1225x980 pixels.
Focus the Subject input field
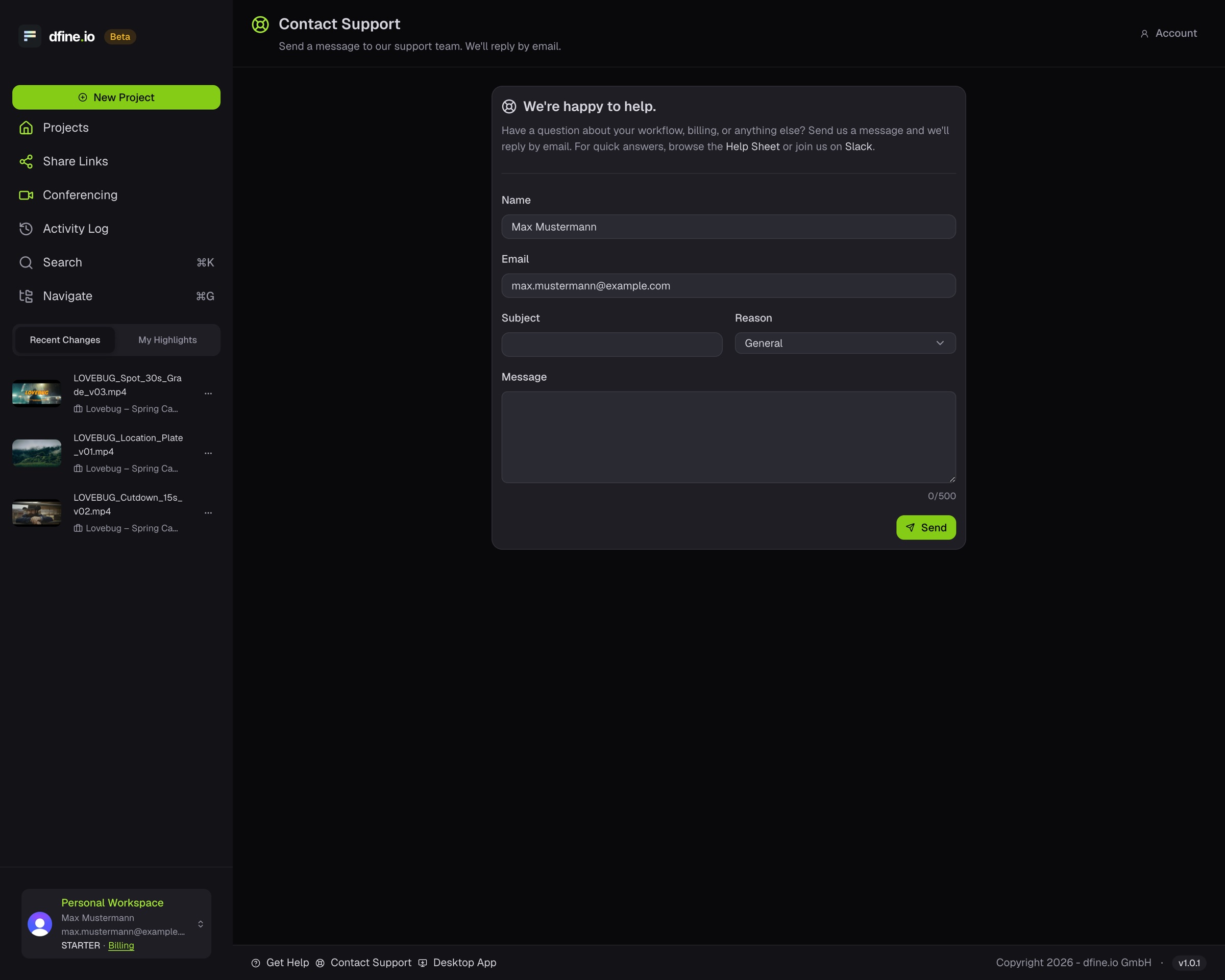click(x=612, y=345)
